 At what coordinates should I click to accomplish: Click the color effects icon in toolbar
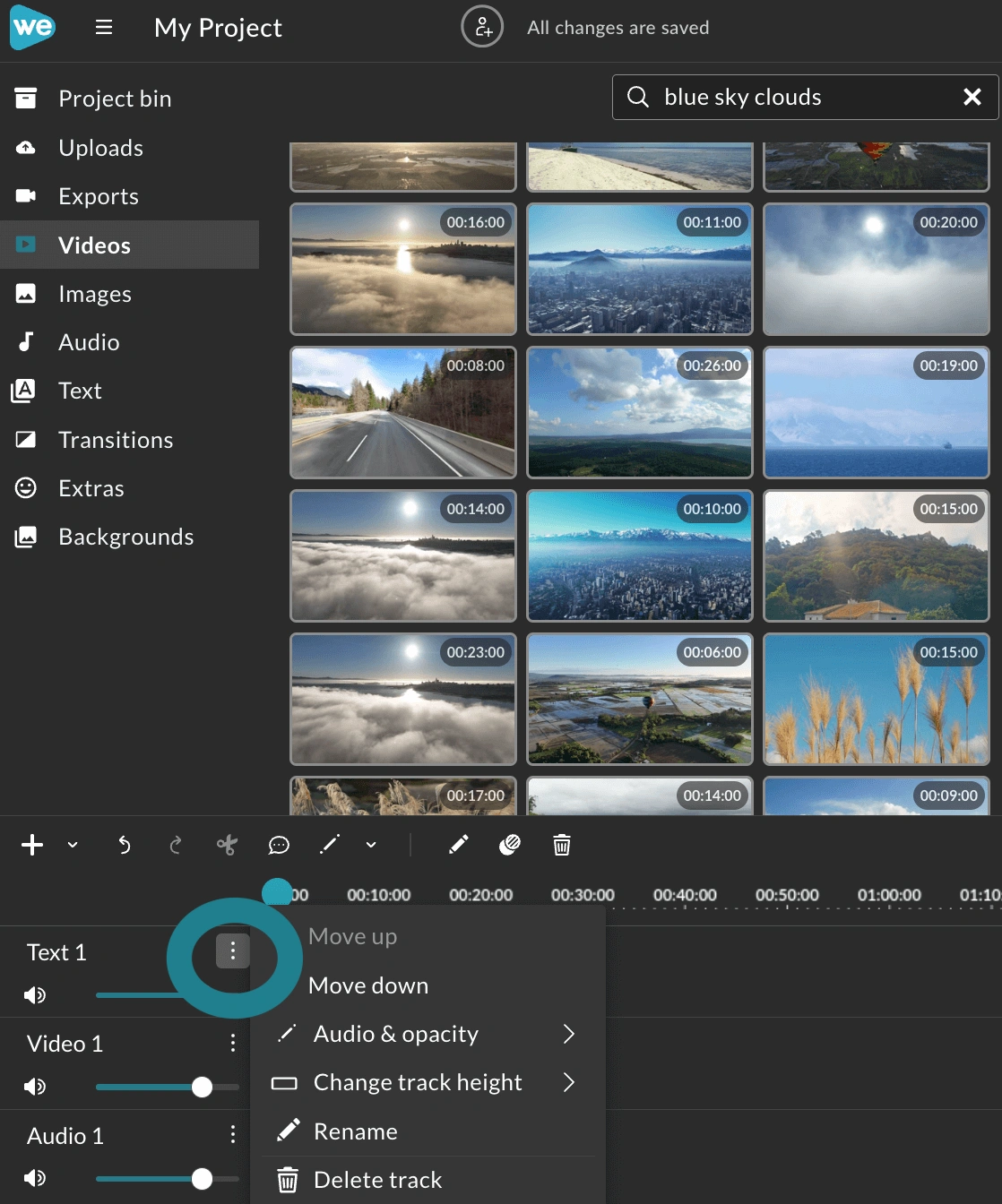pyautogui.click(x=510, y=845)
